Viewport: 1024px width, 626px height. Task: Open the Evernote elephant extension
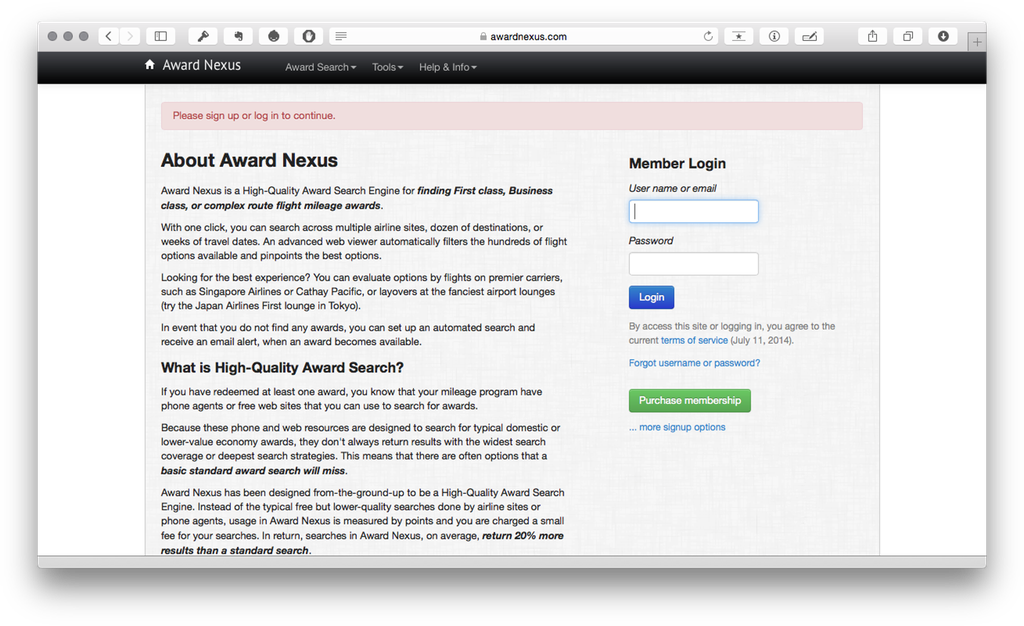click(238, 37)
